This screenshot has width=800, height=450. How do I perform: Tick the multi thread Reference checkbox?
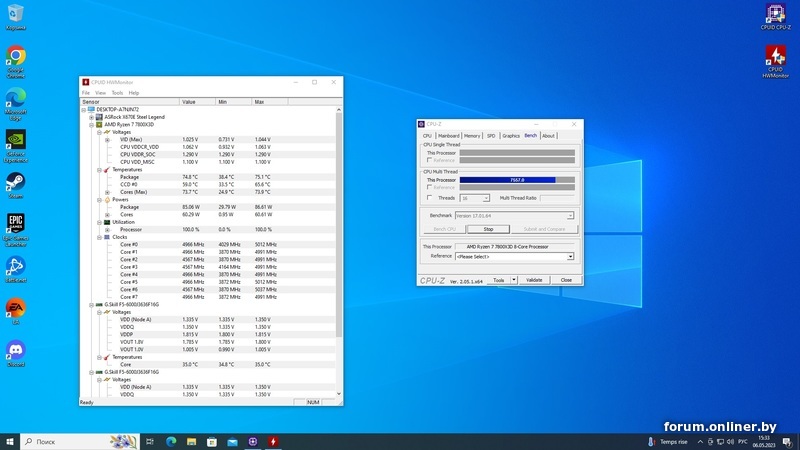(x=430, y=187)
